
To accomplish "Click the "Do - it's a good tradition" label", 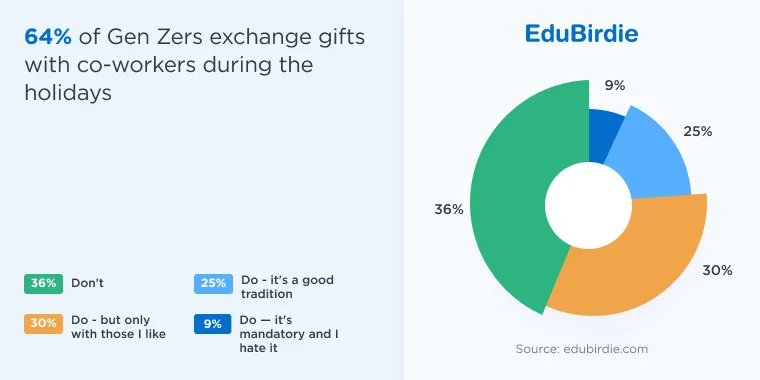I will tap(287, 287).
